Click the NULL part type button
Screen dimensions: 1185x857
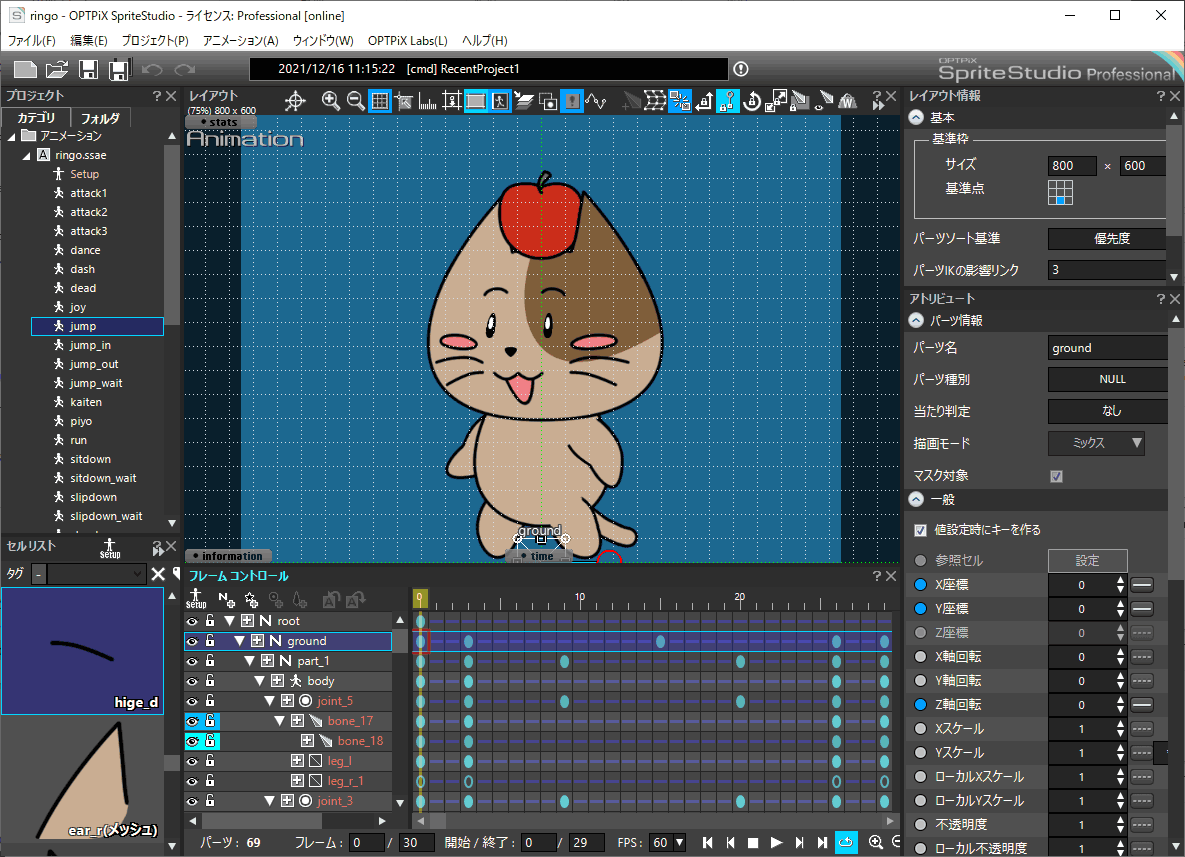point(1107,379)
